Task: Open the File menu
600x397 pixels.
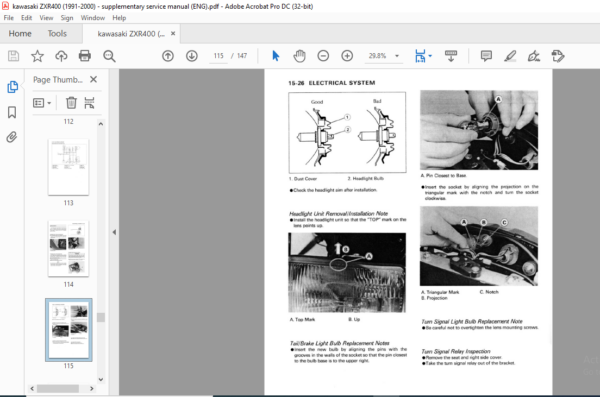Action: 8,18
